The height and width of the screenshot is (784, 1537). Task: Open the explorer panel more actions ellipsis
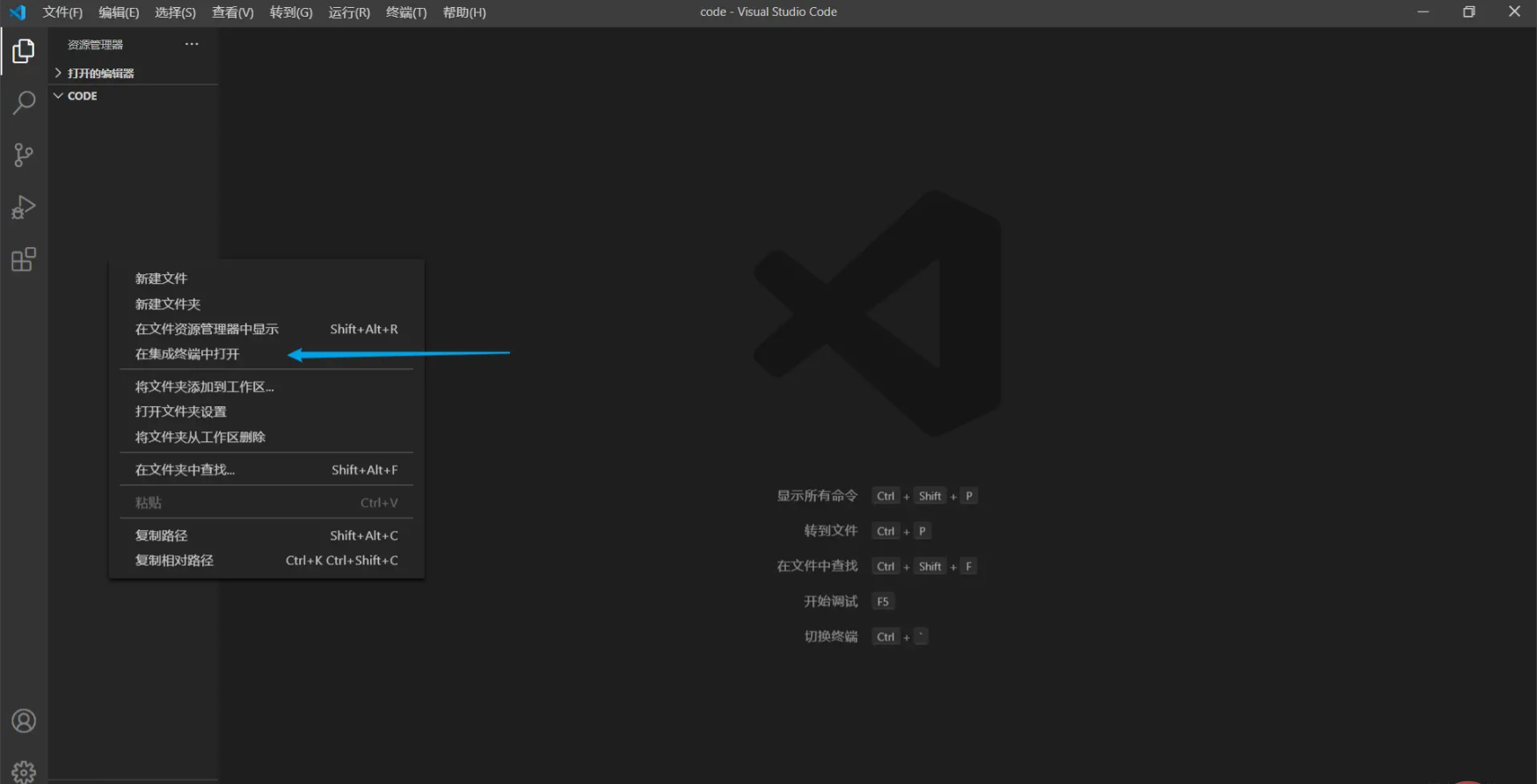[192, 44]
